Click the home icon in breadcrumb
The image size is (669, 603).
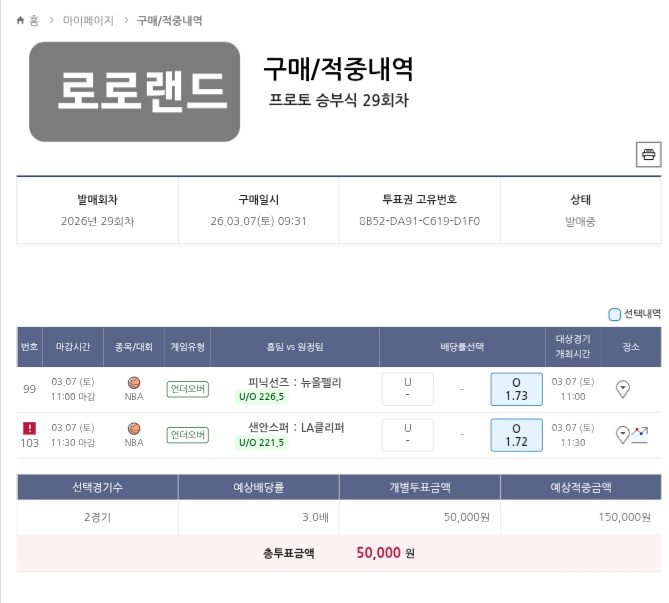pos(21,20)
